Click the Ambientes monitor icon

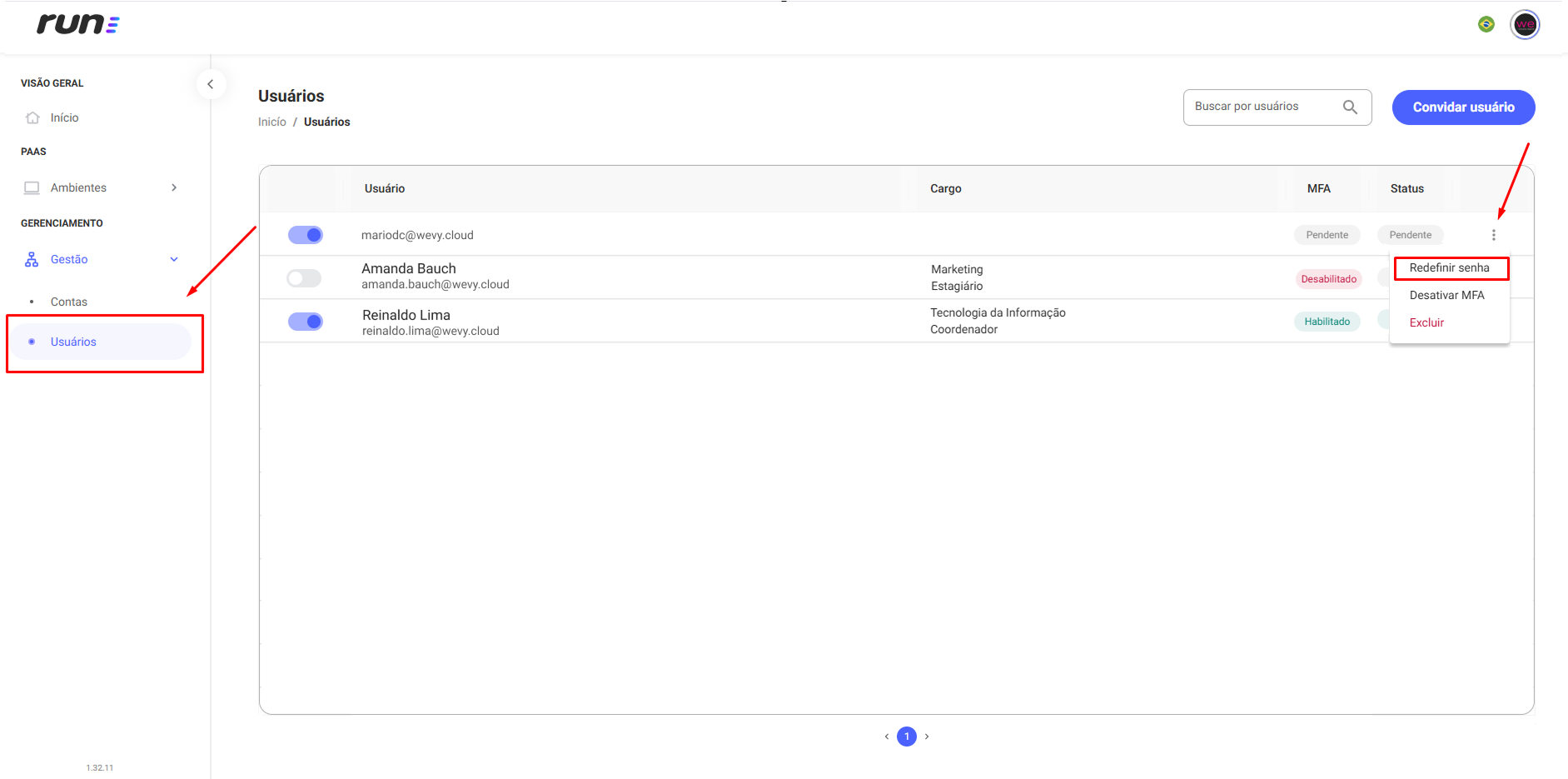[x=32, y=187]
